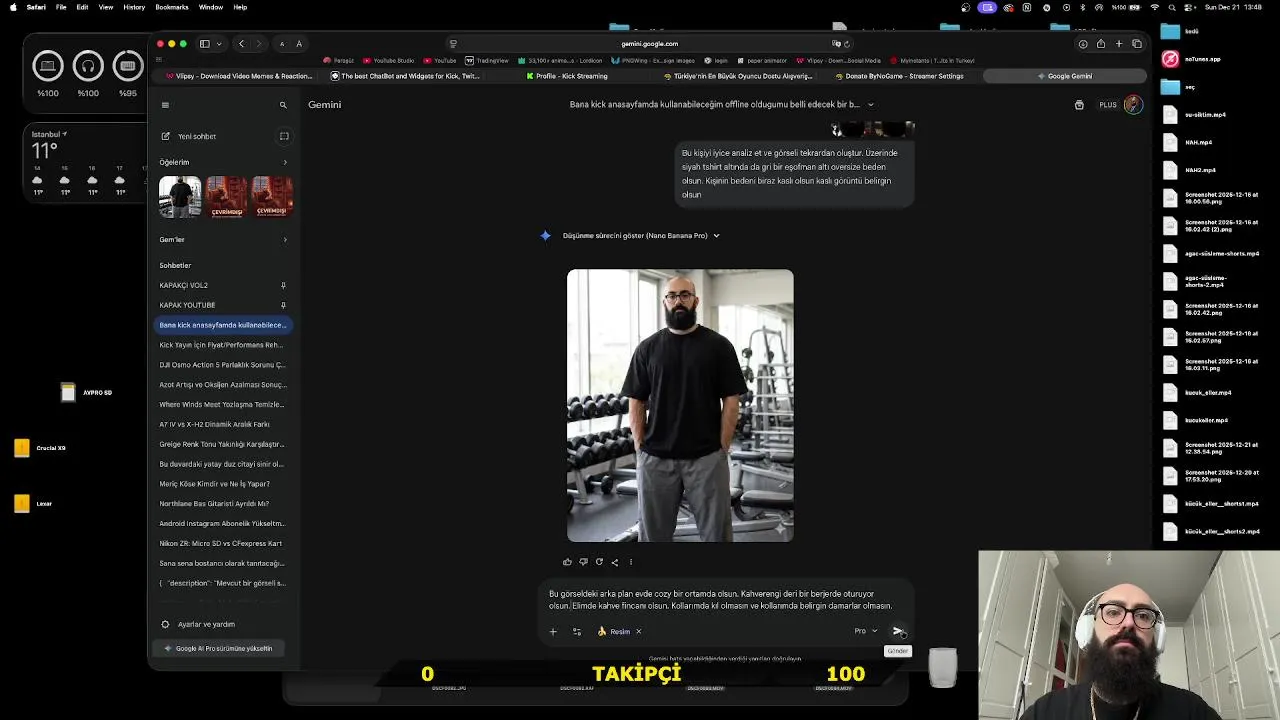This screenshot has height=720, width=1280.
Task: Click the plus attach icon in prompt box
Action: [553, 631]
